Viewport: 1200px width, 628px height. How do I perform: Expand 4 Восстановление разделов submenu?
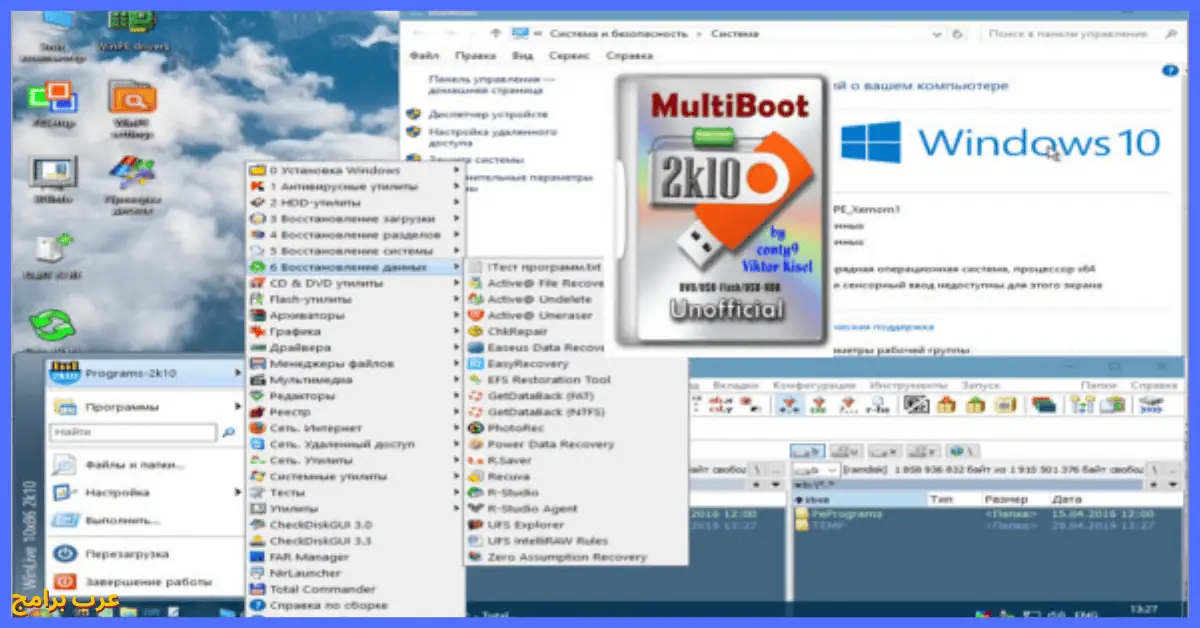(355, 234)
